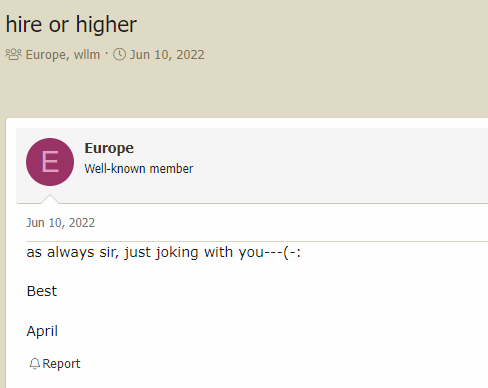488x388 pixels.
Task: Click the April signature line
Action: 42,331
